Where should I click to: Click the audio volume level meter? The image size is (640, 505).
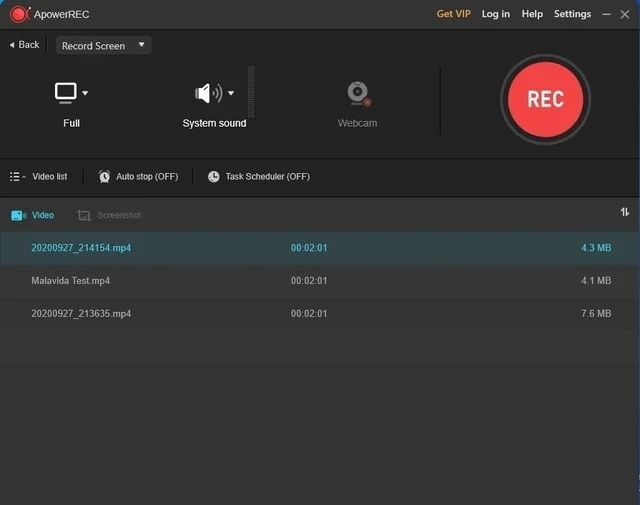(x=251, y=92)
